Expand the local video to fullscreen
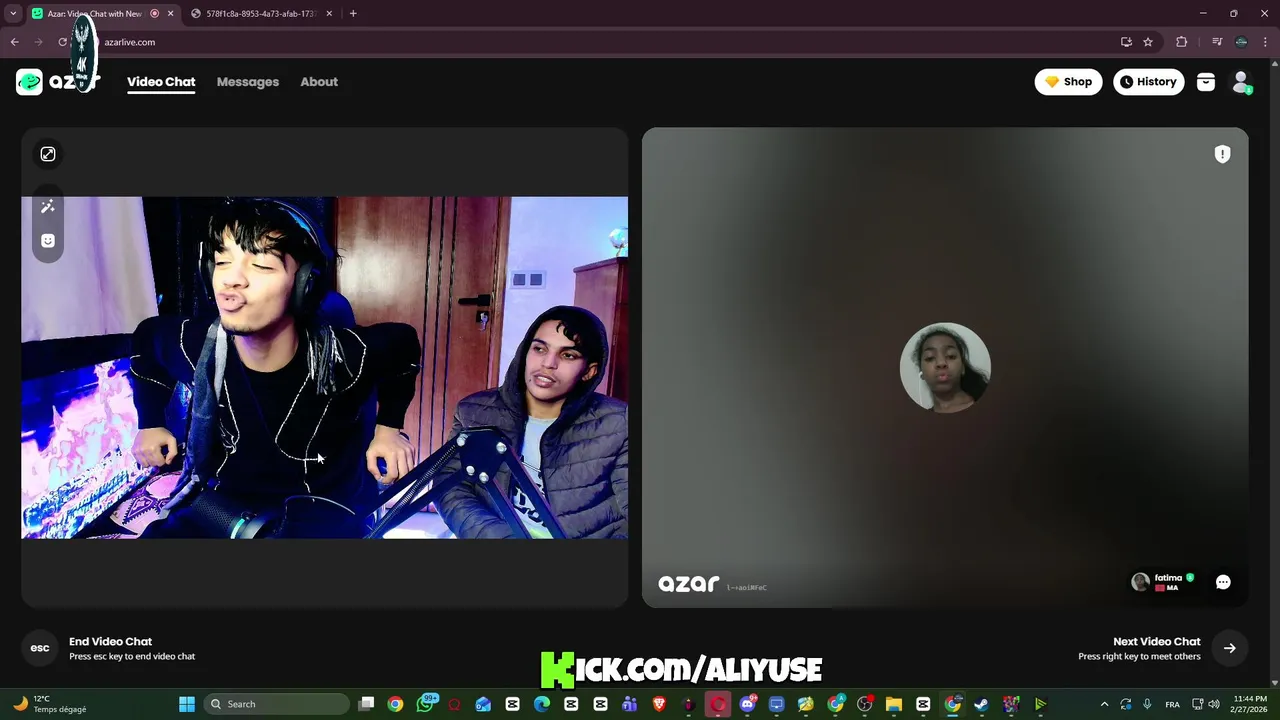 47,154
